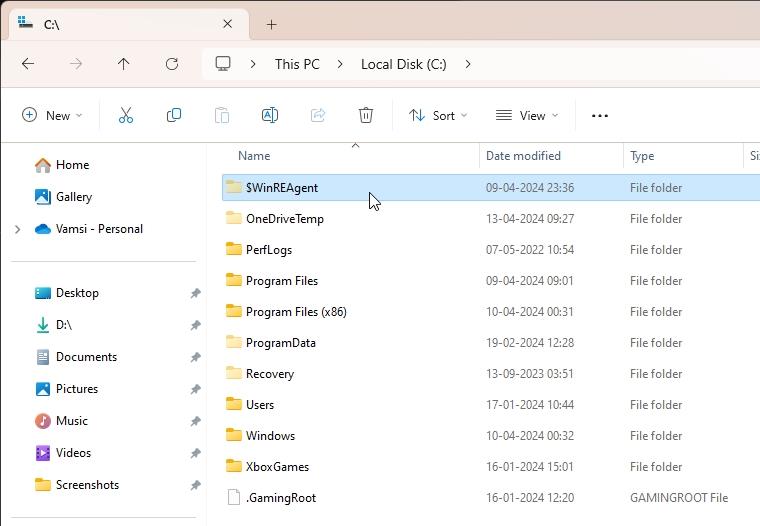Image resolution: width=760 pixels, height=526 pixels.
Task: Click the Cut scissors icon
Action: click(x=126, y=115)
